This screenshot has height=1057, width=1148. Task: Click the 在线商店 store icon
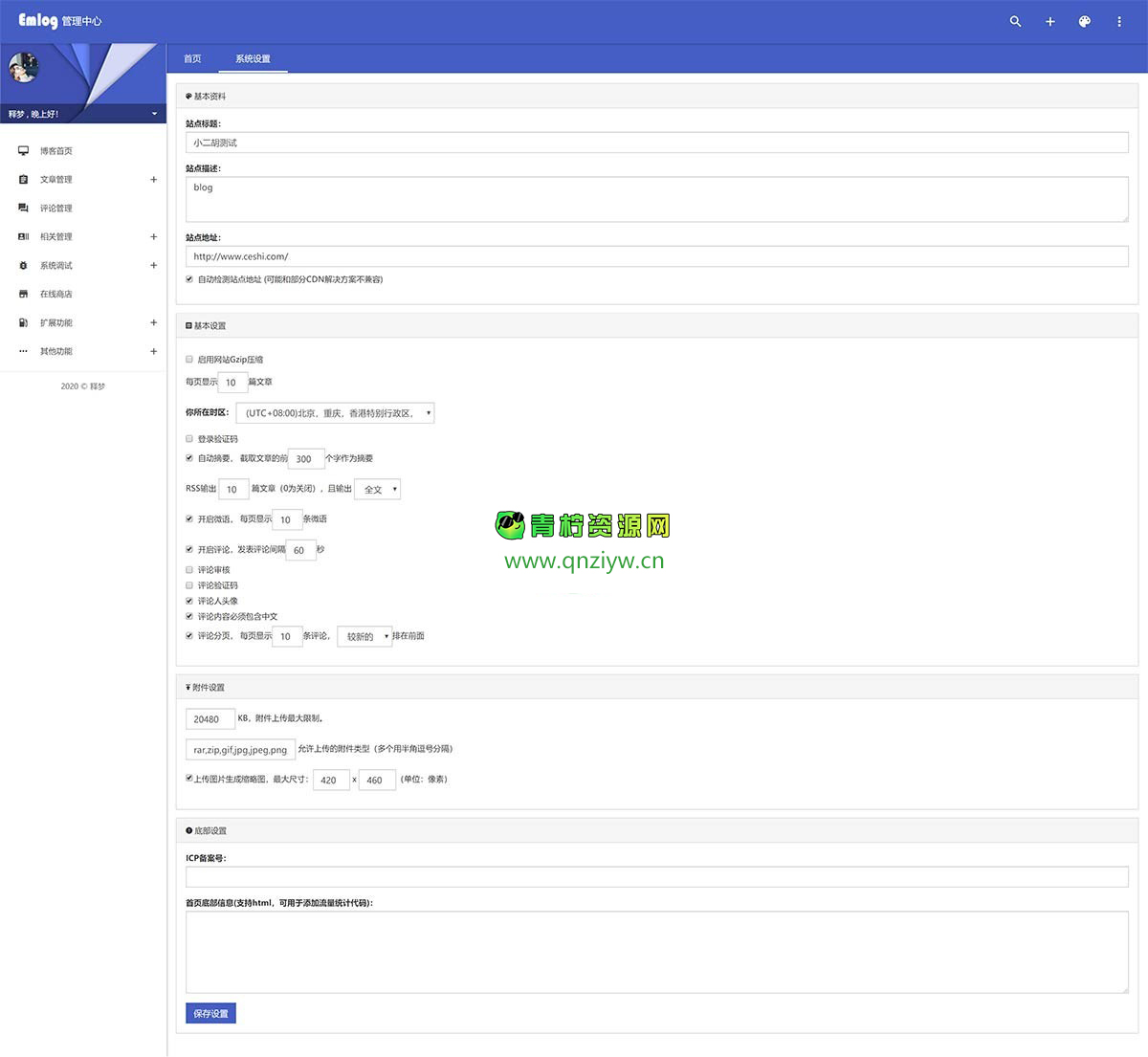click(23, 294)
